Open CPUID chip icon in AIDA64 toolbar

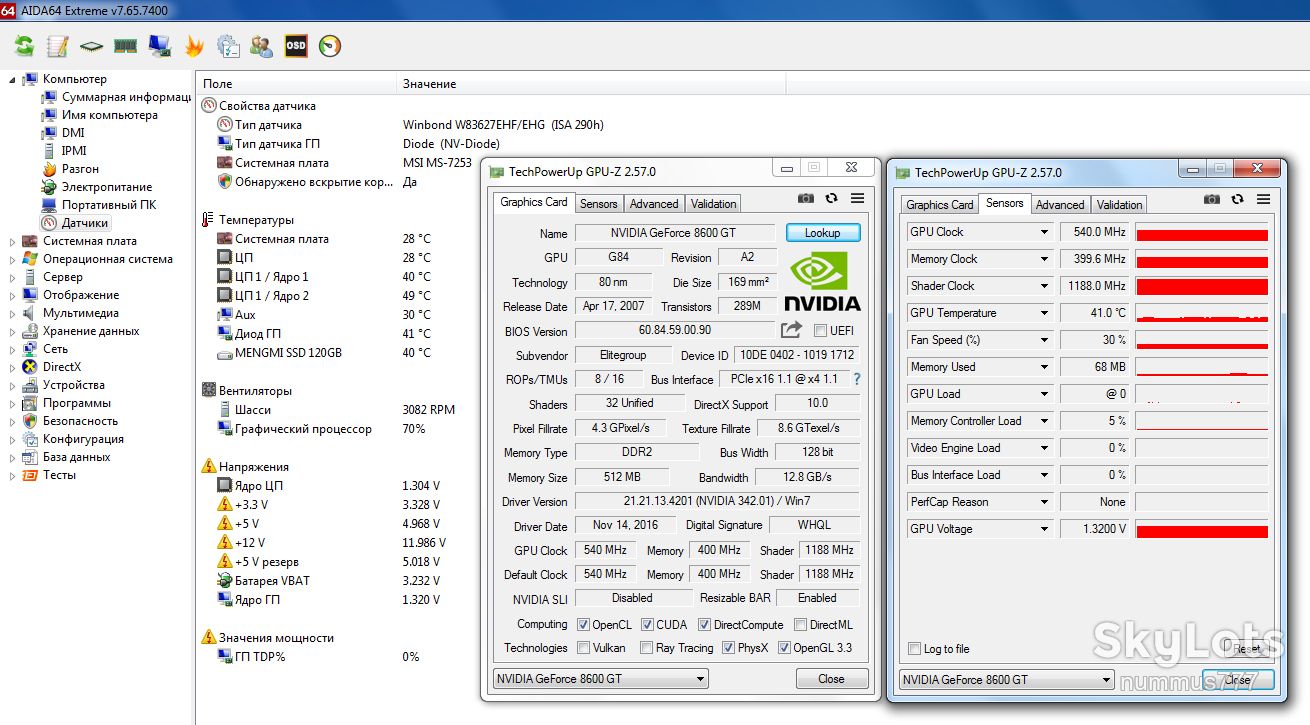(92, 46)
